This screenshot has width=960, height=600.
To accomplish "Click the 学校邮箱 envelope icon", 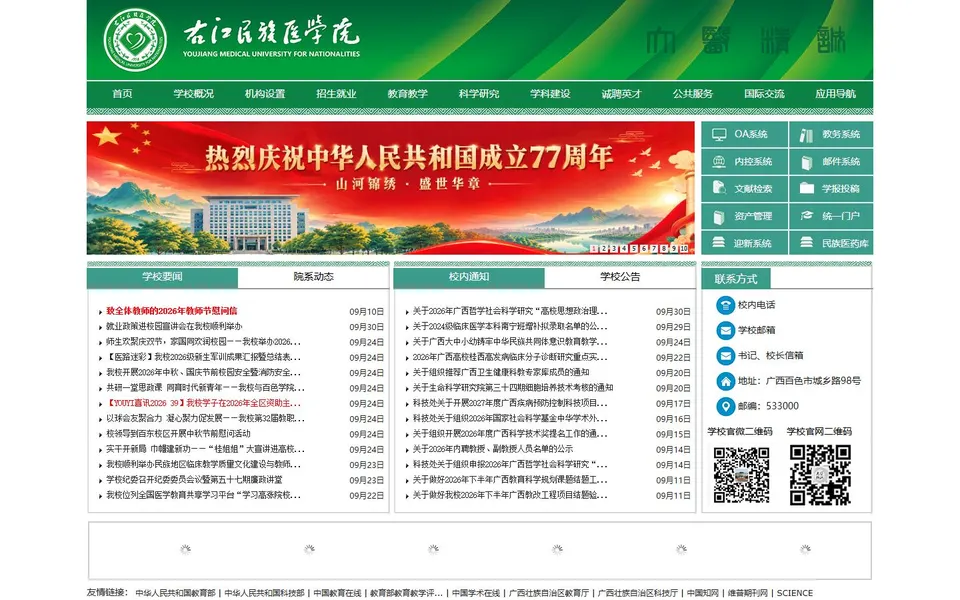I will click(726, 331).
